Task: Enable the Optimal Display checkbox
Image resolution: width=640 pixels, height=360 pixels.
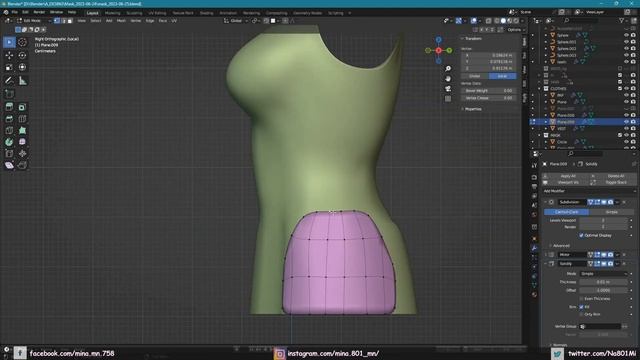Action: tap(581, 236)
